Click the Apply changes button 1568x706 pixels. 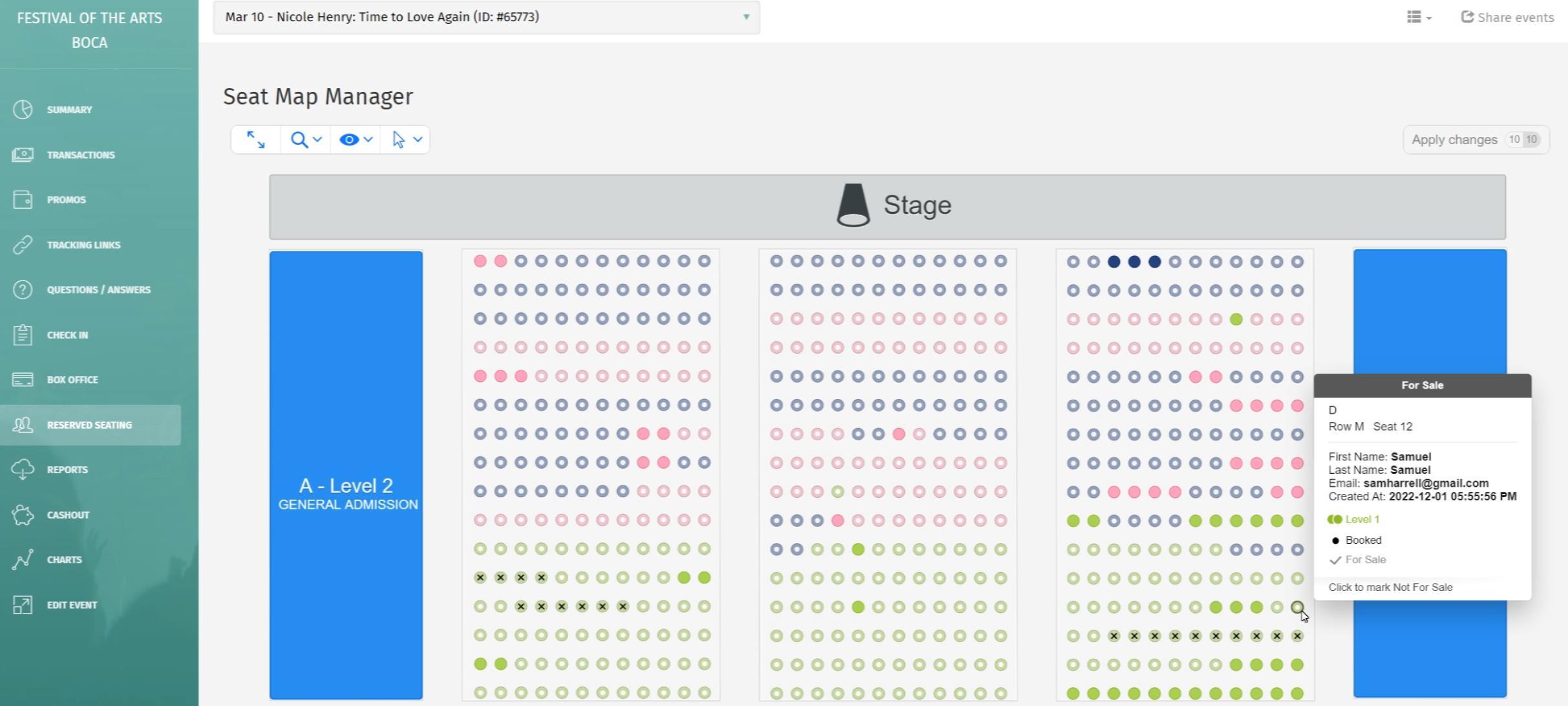coord(1475,140)
